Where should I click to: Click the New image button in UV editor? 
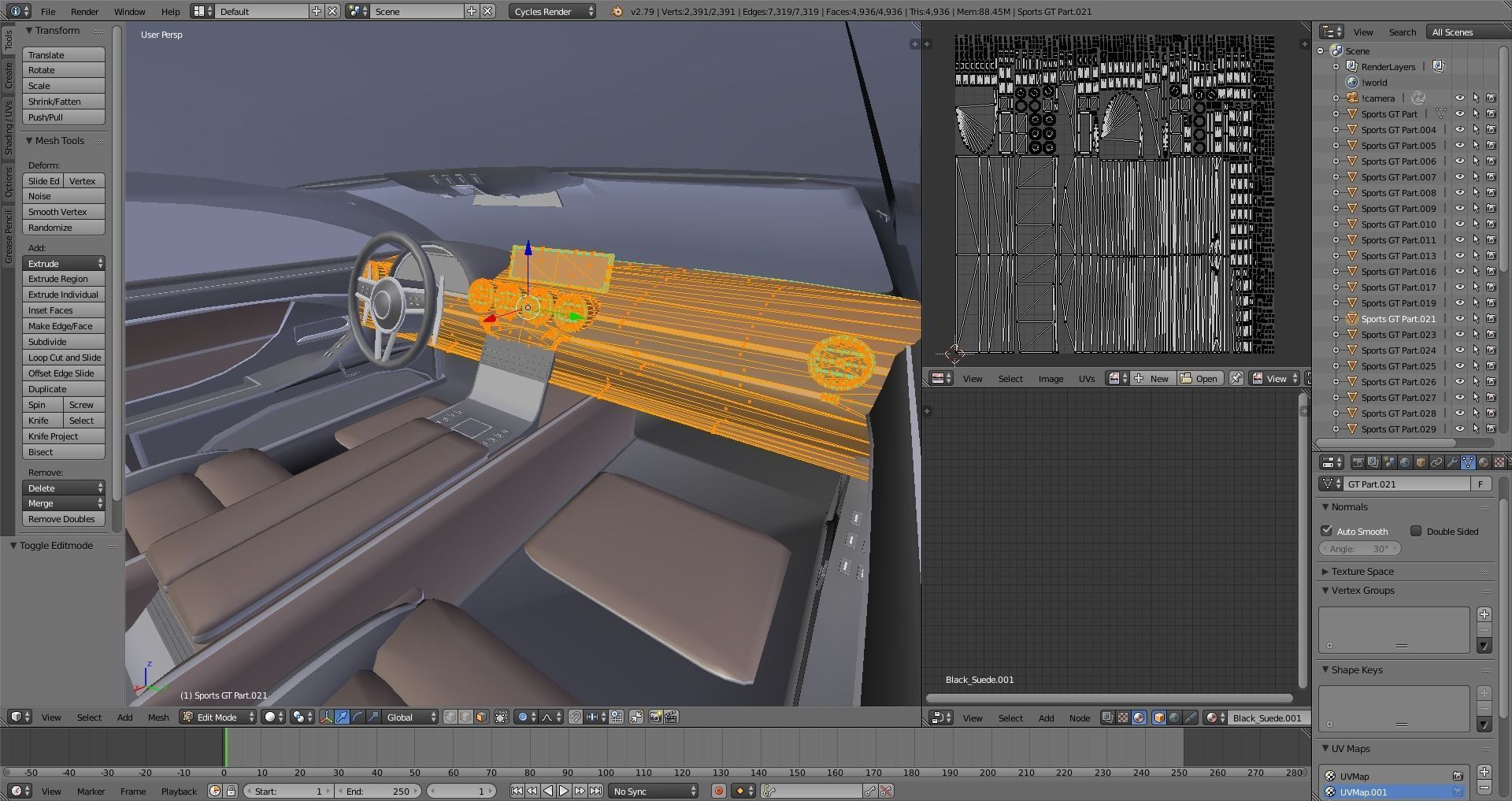[x=1152, y=378]
